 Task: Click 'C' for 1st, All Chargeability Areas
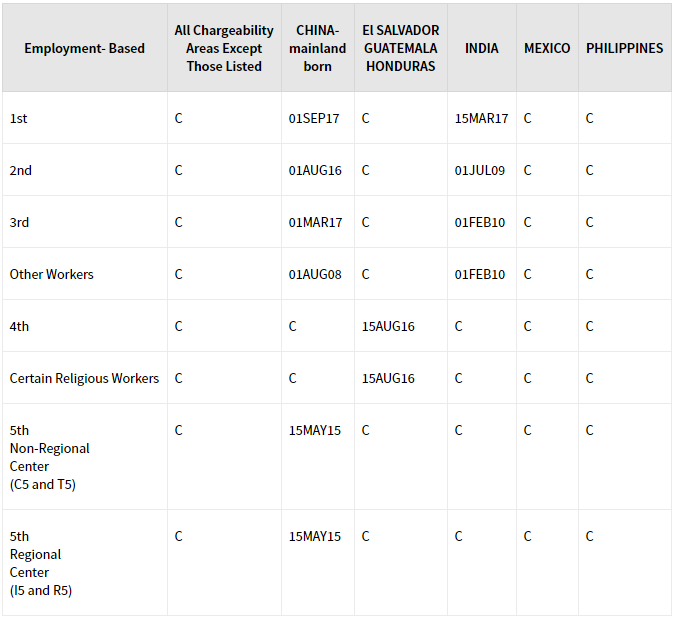click(x=179, y=118)
